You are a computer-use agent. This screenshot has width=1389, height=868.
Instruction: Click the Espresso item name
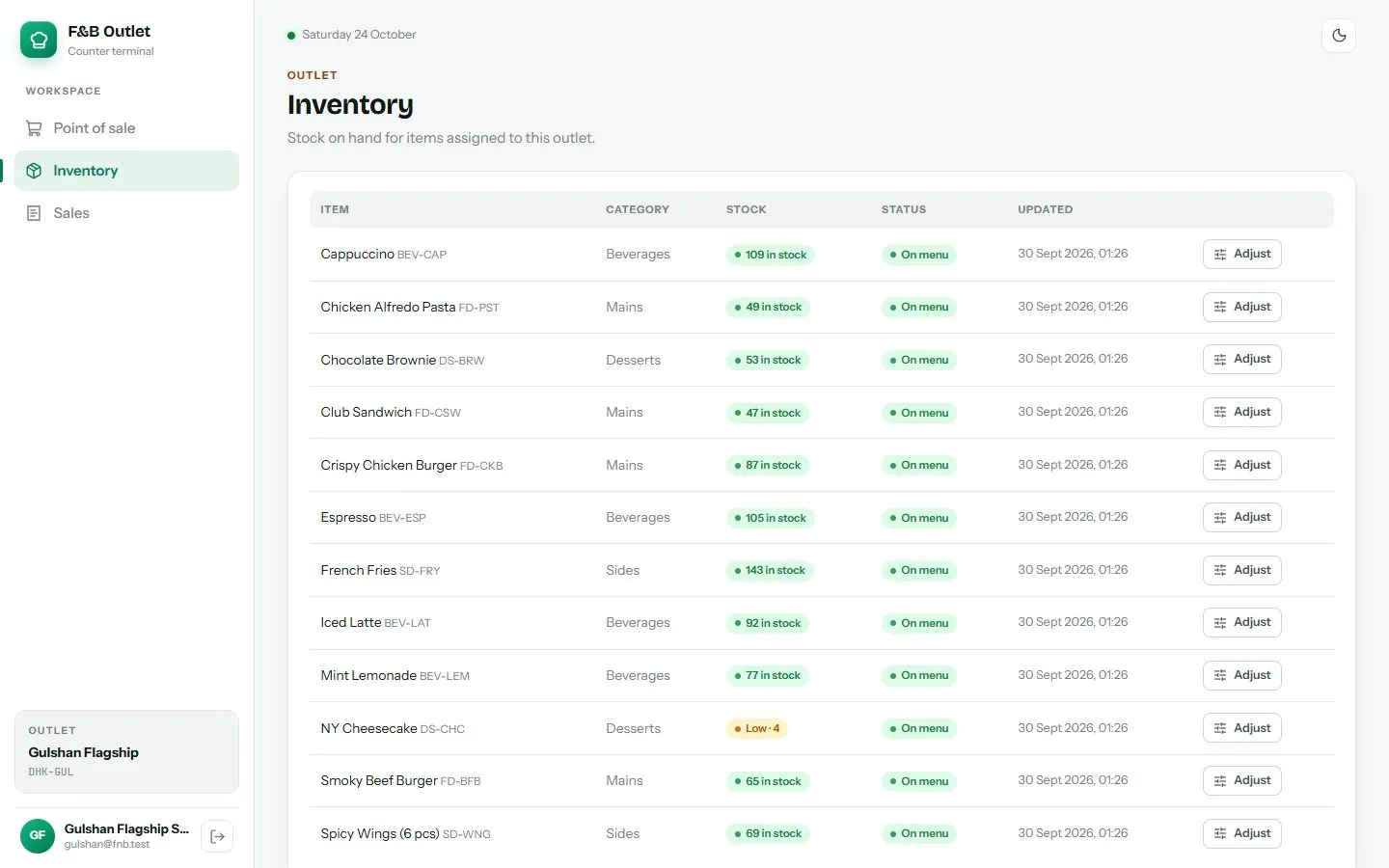click(x=348, y=518)
